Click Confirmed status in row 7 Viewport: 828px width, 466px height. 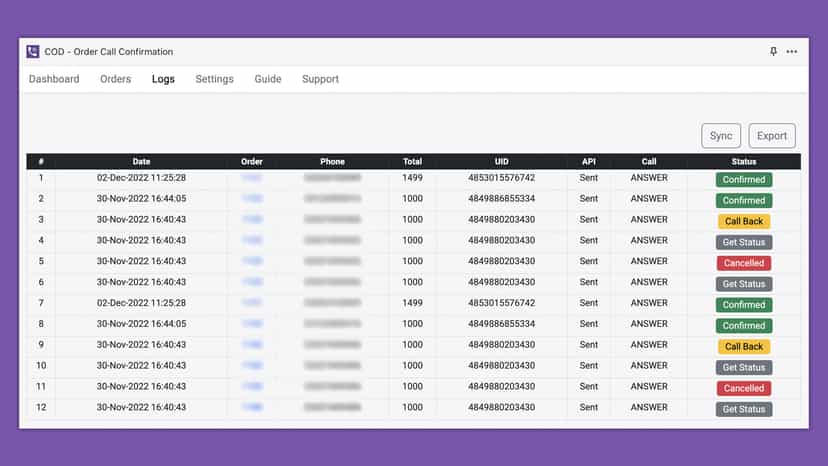pos(744,305)
